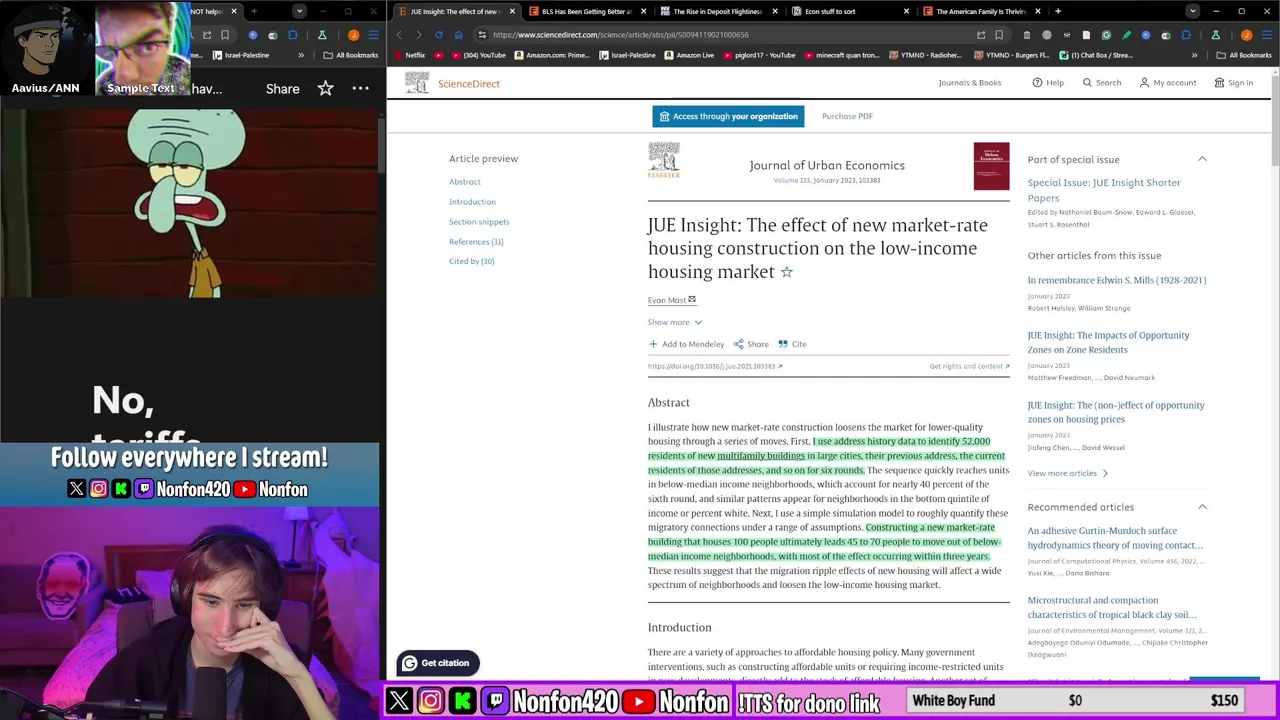The image size is (1280, 720).
Task: Open Netflix bookmark
Action: click(x=409, y=55)
